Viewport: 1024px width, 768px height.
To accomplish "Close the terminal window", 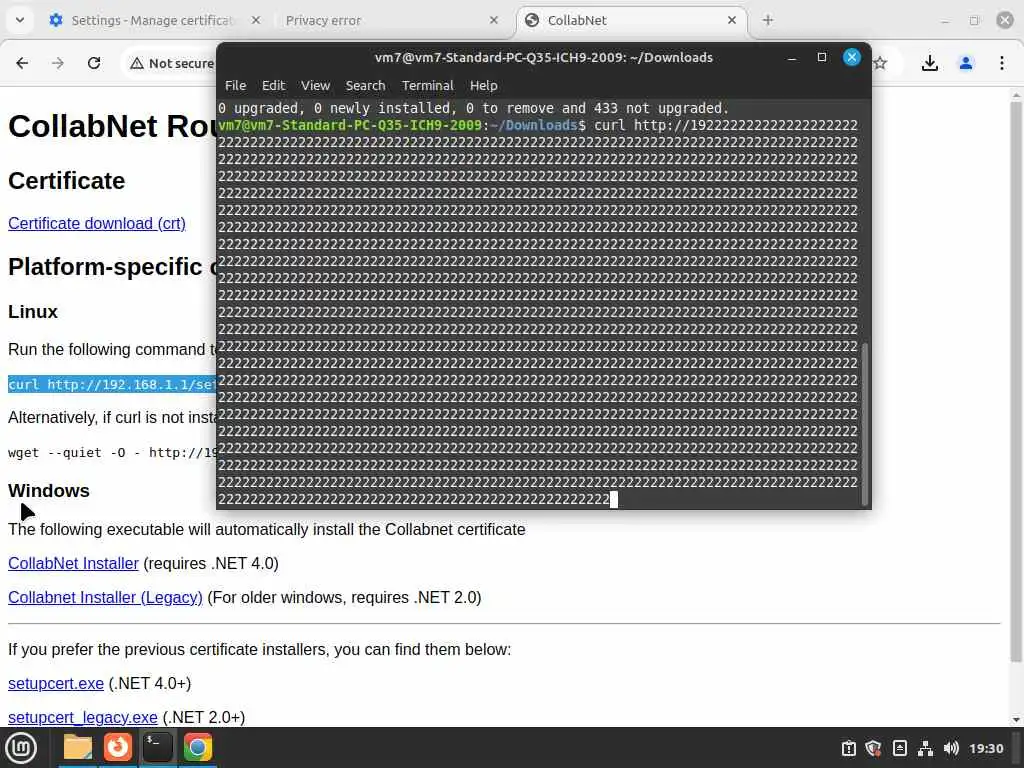I will (x=852, y=57).
